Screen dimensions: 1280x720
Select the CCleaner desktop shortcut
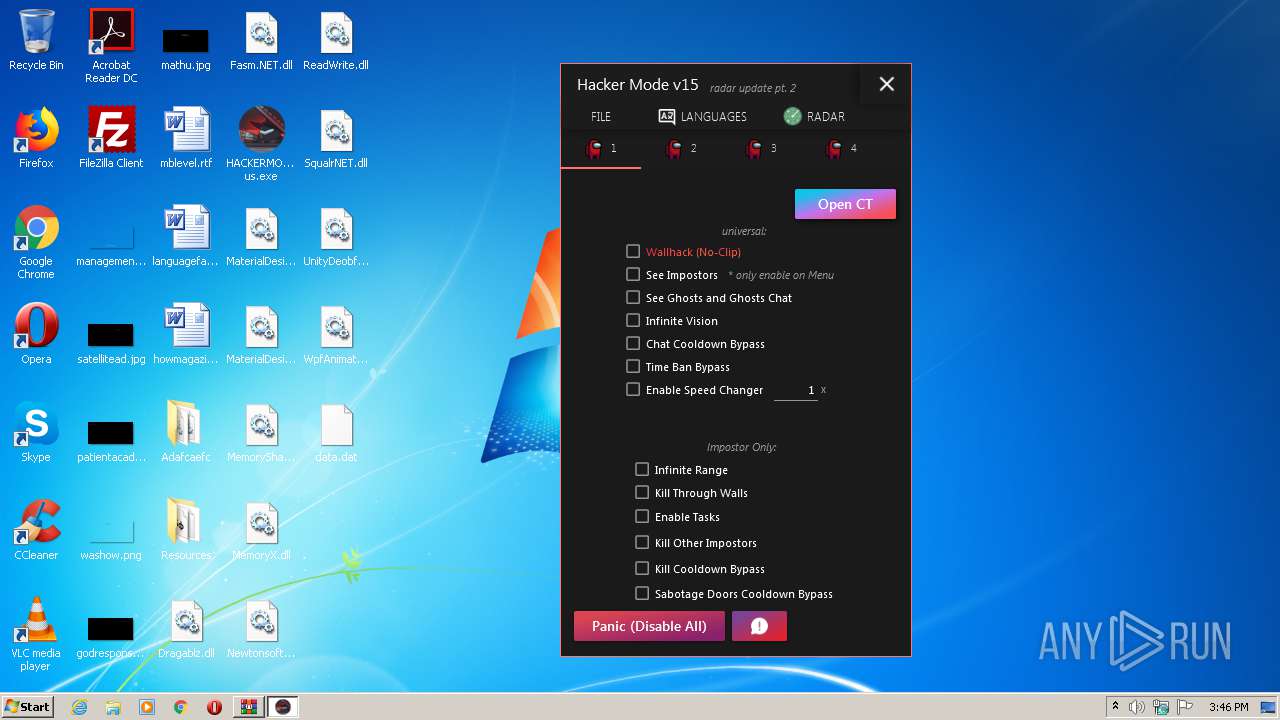(x=36, y=530)
